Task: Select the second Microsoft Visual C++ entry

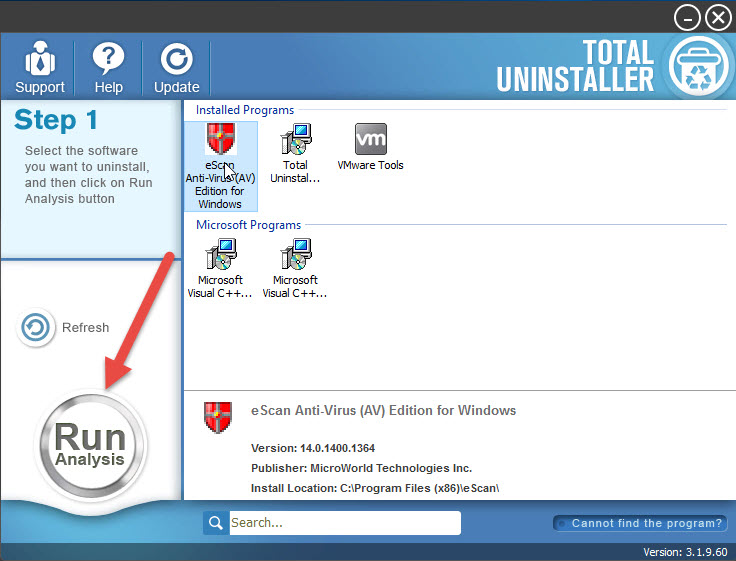Action: 295,268
